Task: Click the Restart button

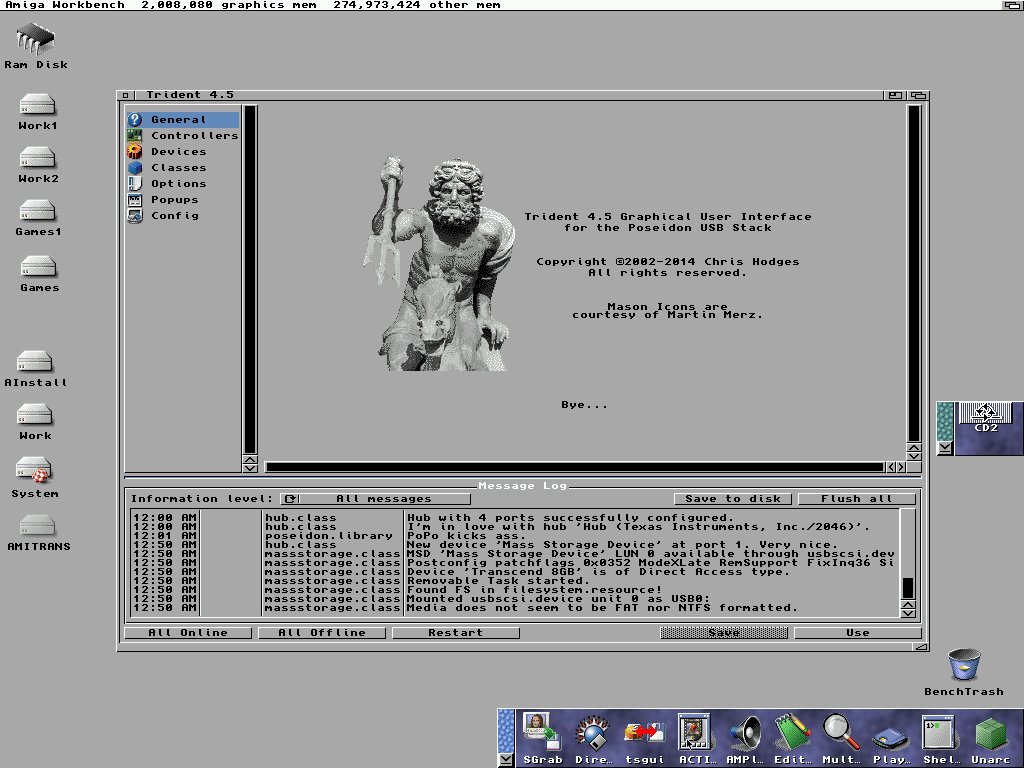Action: pyautogui.click(x=456, y=633)
